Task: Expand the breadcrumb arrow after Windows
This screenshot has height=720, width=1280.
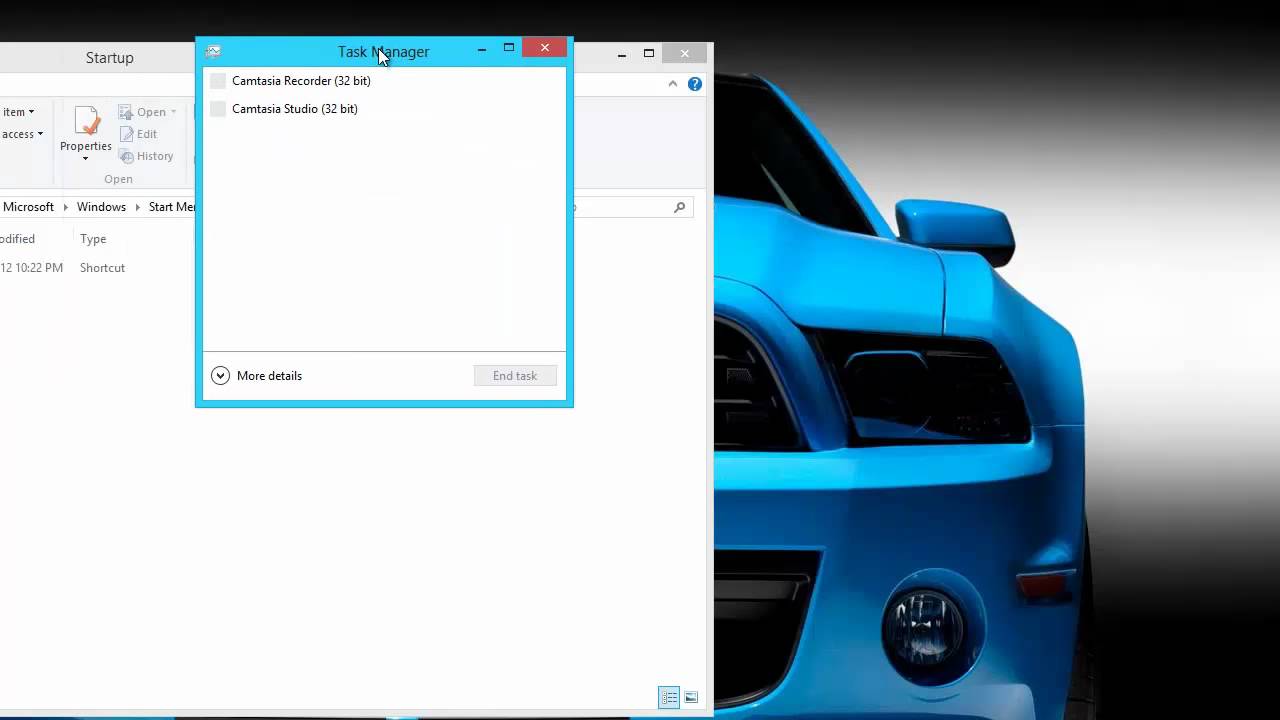Action: (138, 207)
